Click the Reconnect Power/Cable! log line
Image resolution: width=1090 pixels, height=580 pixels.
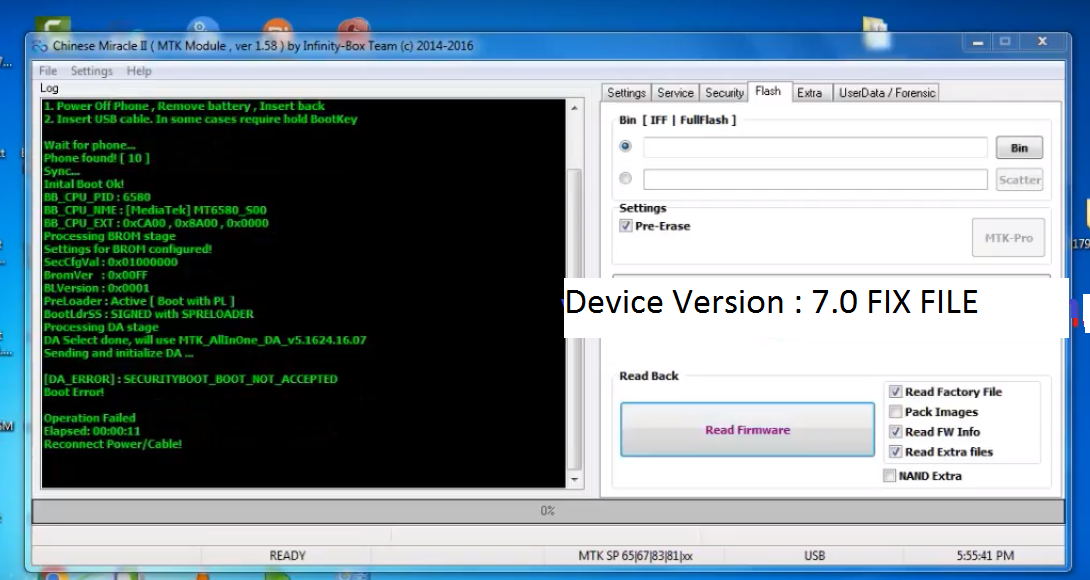pos(113,444)
